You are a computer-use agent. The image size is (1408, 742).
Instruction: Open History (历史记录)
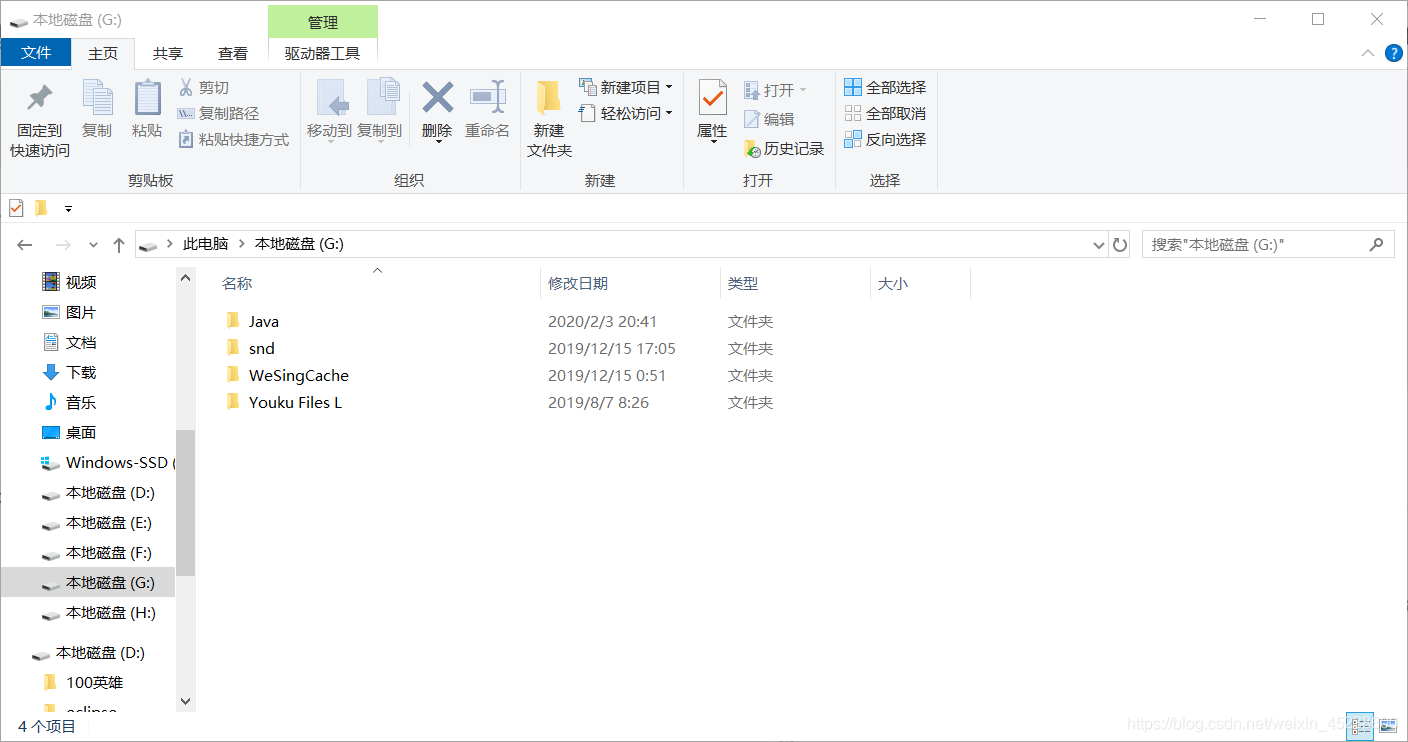784,149
